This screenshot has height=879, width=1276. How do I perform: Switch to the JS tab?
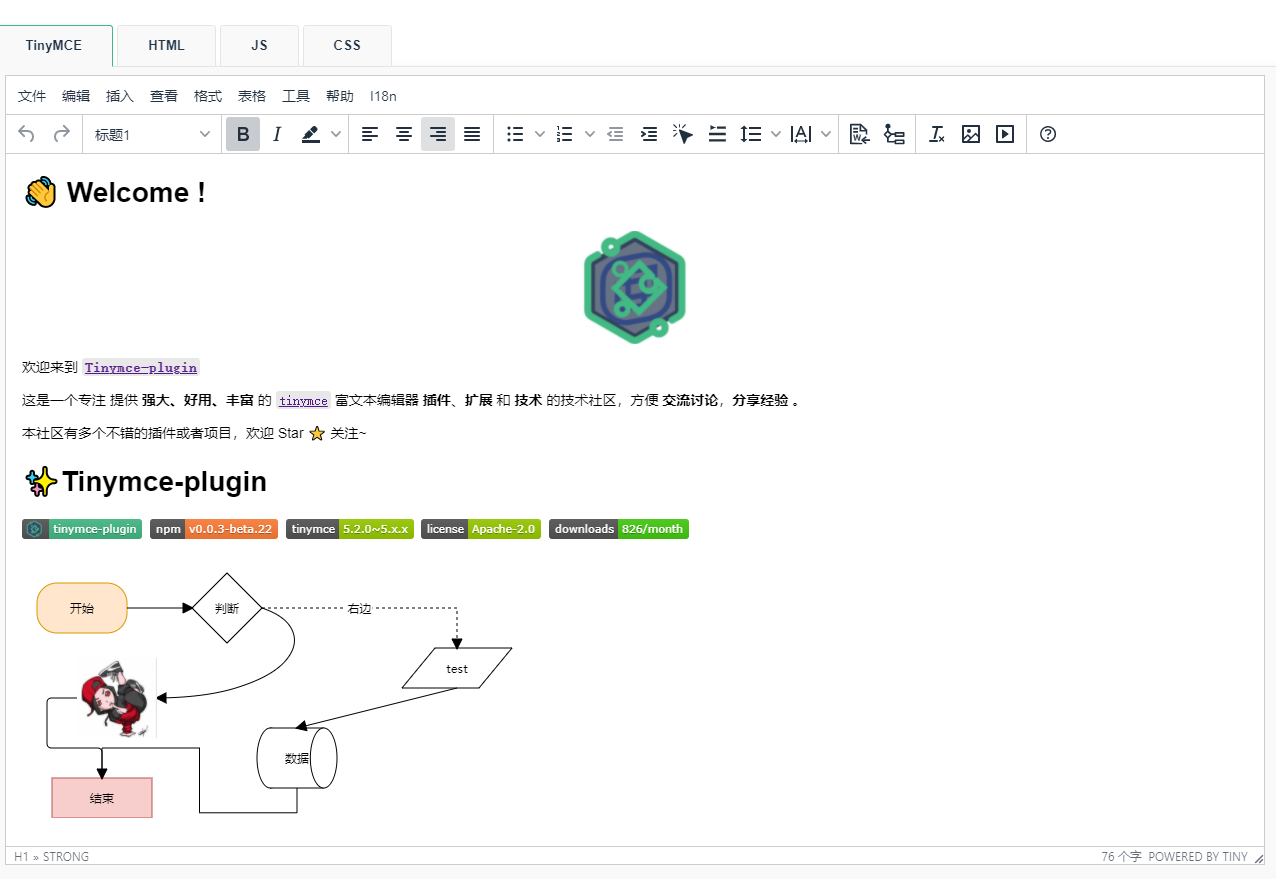click(x=259, y=46)
